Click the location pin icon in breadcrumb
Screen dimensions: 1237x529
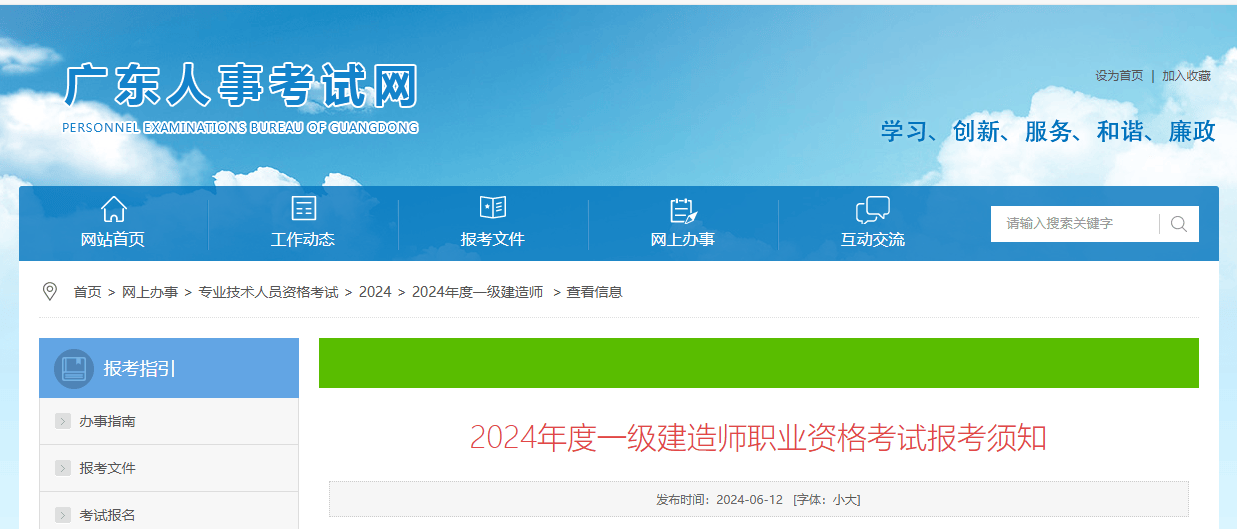point(49,291)
